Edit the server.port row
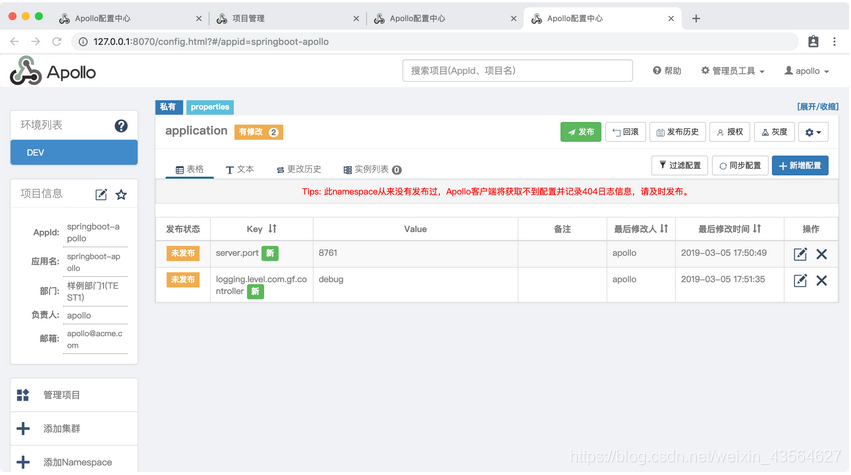 800,254
